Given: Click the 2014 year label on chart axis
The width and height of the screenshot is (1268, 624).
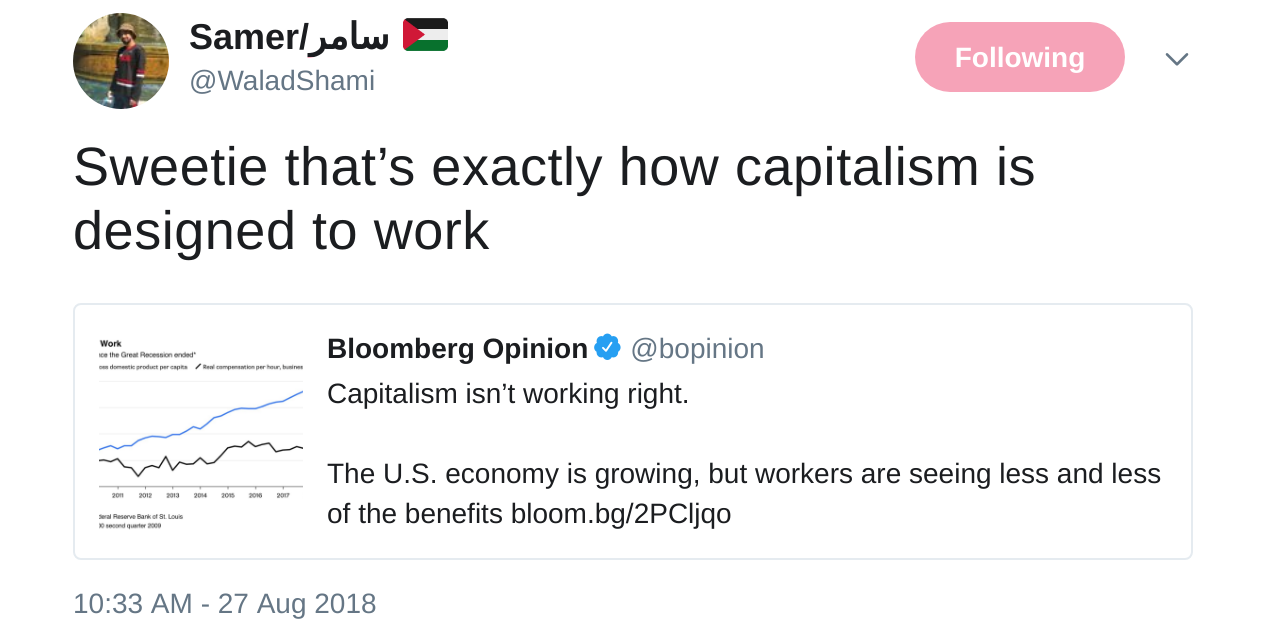Looking at the screenshot, I should (x=200, y=495).
